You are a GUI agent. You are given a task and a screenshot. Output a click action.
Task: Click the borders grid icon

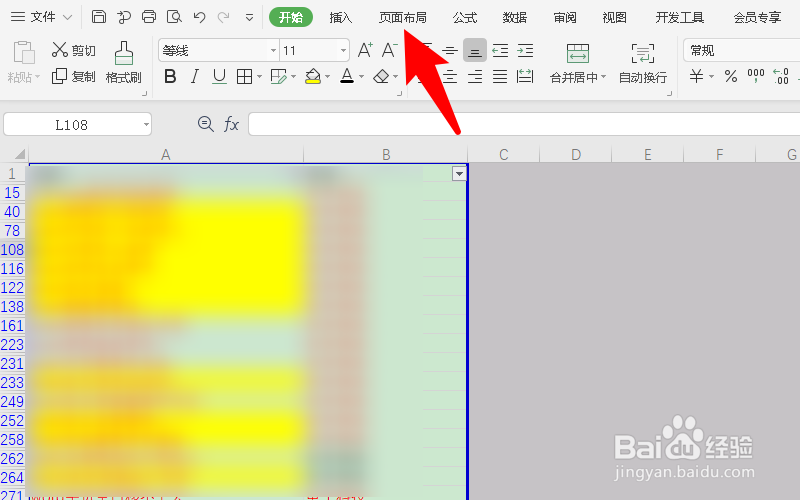tap(244, 77)
